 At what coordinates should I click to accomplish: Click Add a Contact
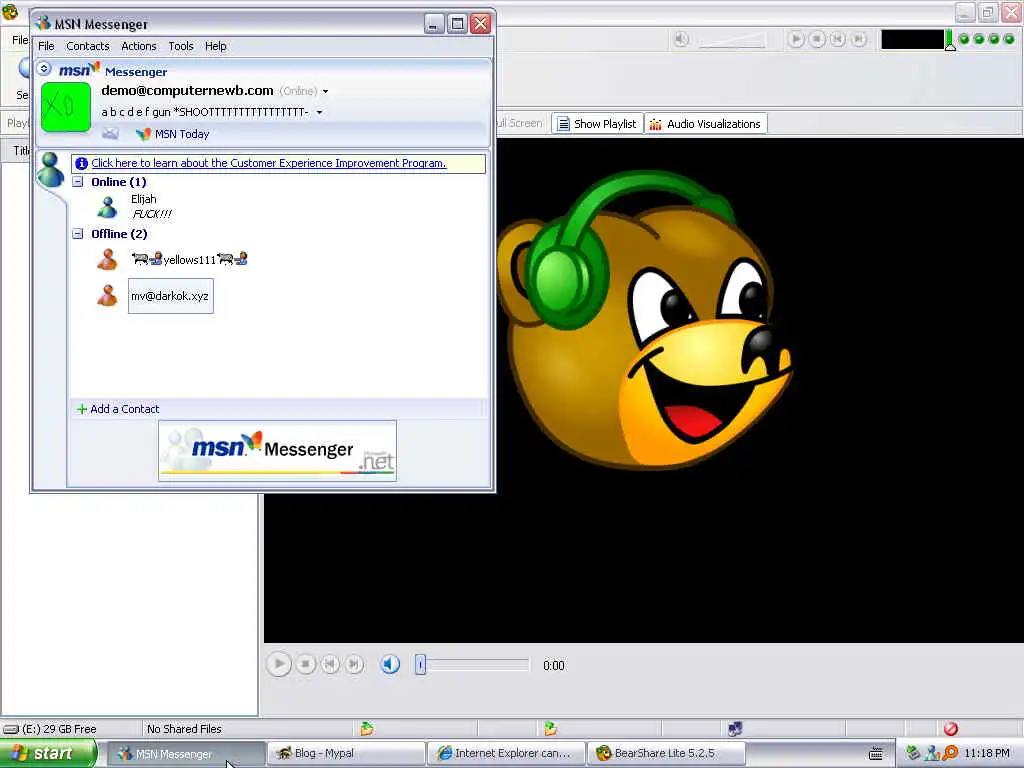pyautogui.click(x=118, y=409)
